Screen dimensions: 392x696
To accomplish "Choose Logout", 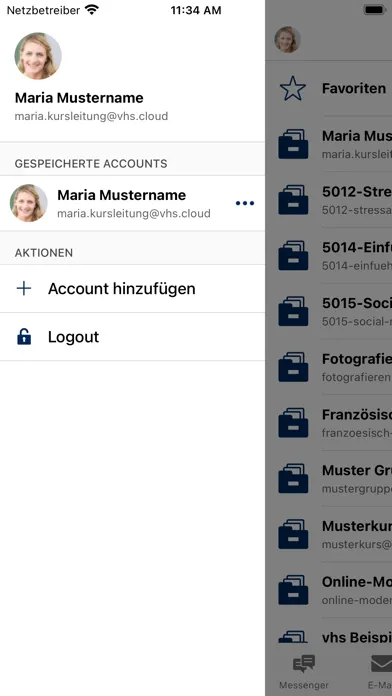I will point(132,337).
